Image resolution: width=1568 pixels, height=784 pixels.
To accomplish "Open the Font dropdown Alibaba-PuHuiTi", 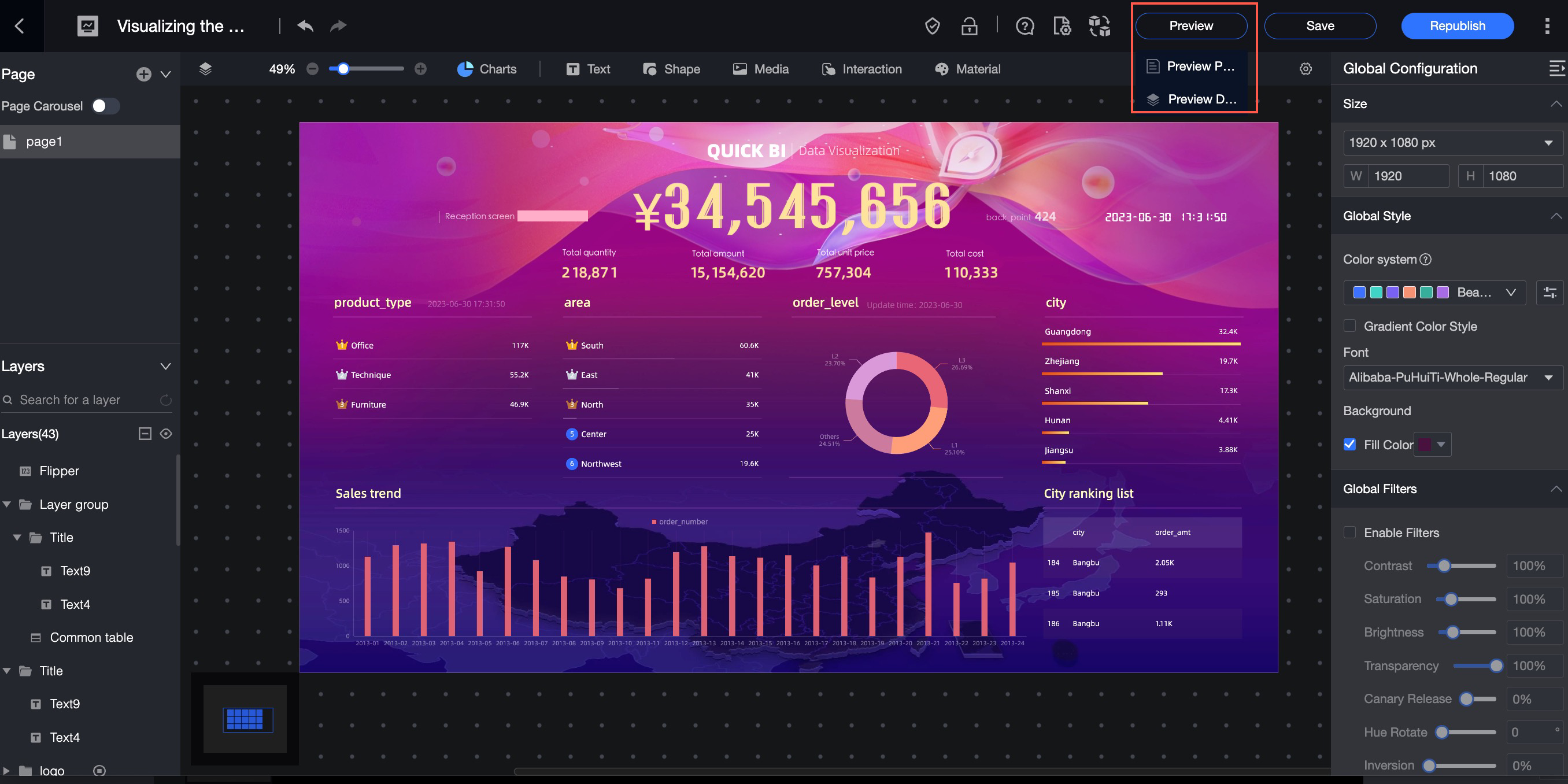I will 1451,378.
